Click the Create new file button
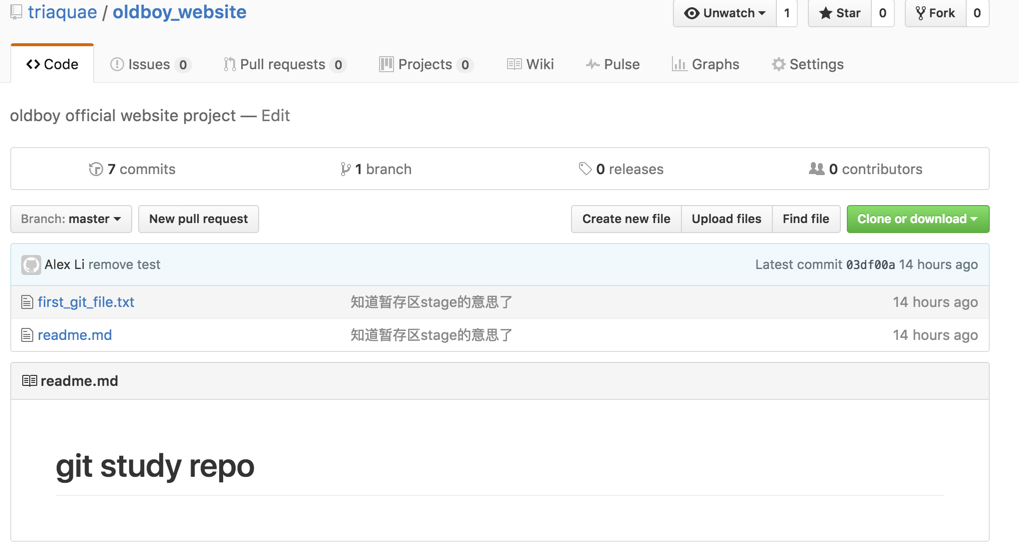Image resolution: width=1019 pixels, height=548 pixels. pyautogui.click(x=626, y=219)
